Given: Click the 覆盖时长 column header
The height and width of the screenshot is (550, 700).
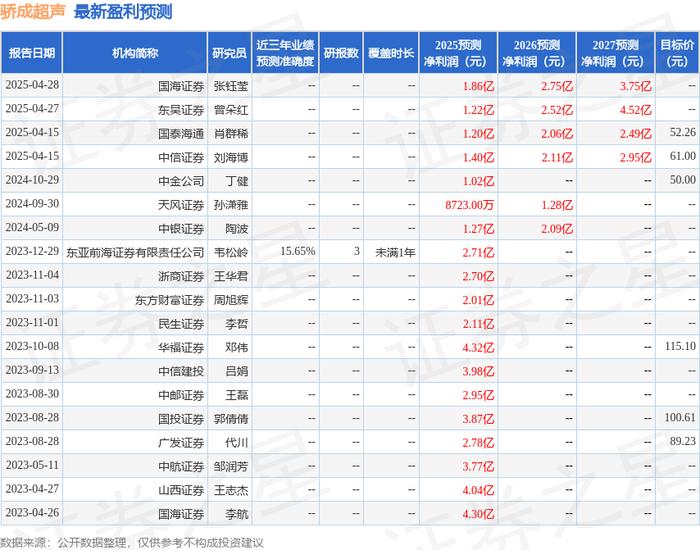Looking at the screenshot, I should point(391,53).
